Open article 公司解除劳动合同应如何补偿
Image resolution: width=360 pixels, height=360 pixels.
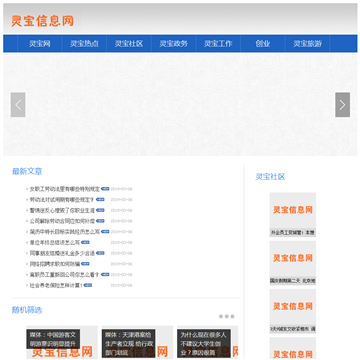click(62, 221)
